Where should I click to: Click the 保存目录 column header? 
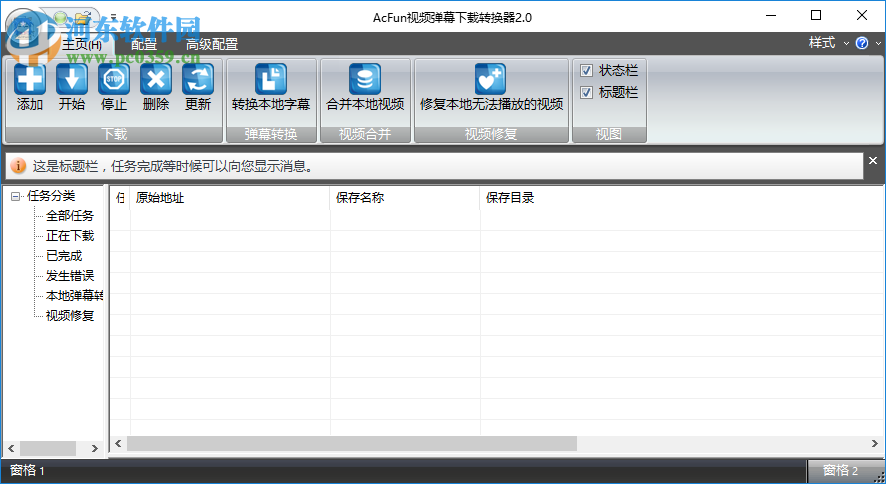(x=681, y=198)
